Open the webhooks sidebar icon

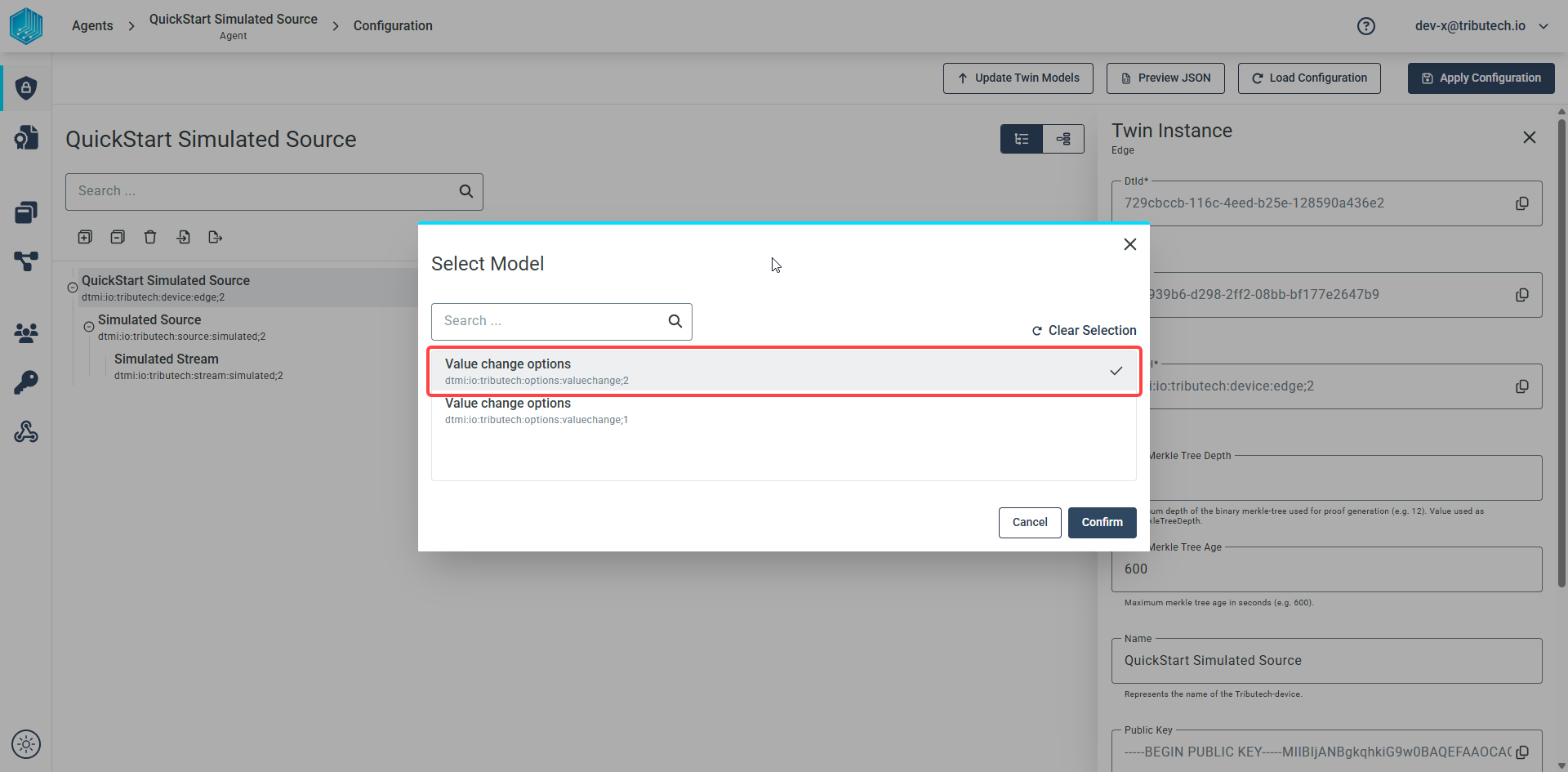(26, 431)
